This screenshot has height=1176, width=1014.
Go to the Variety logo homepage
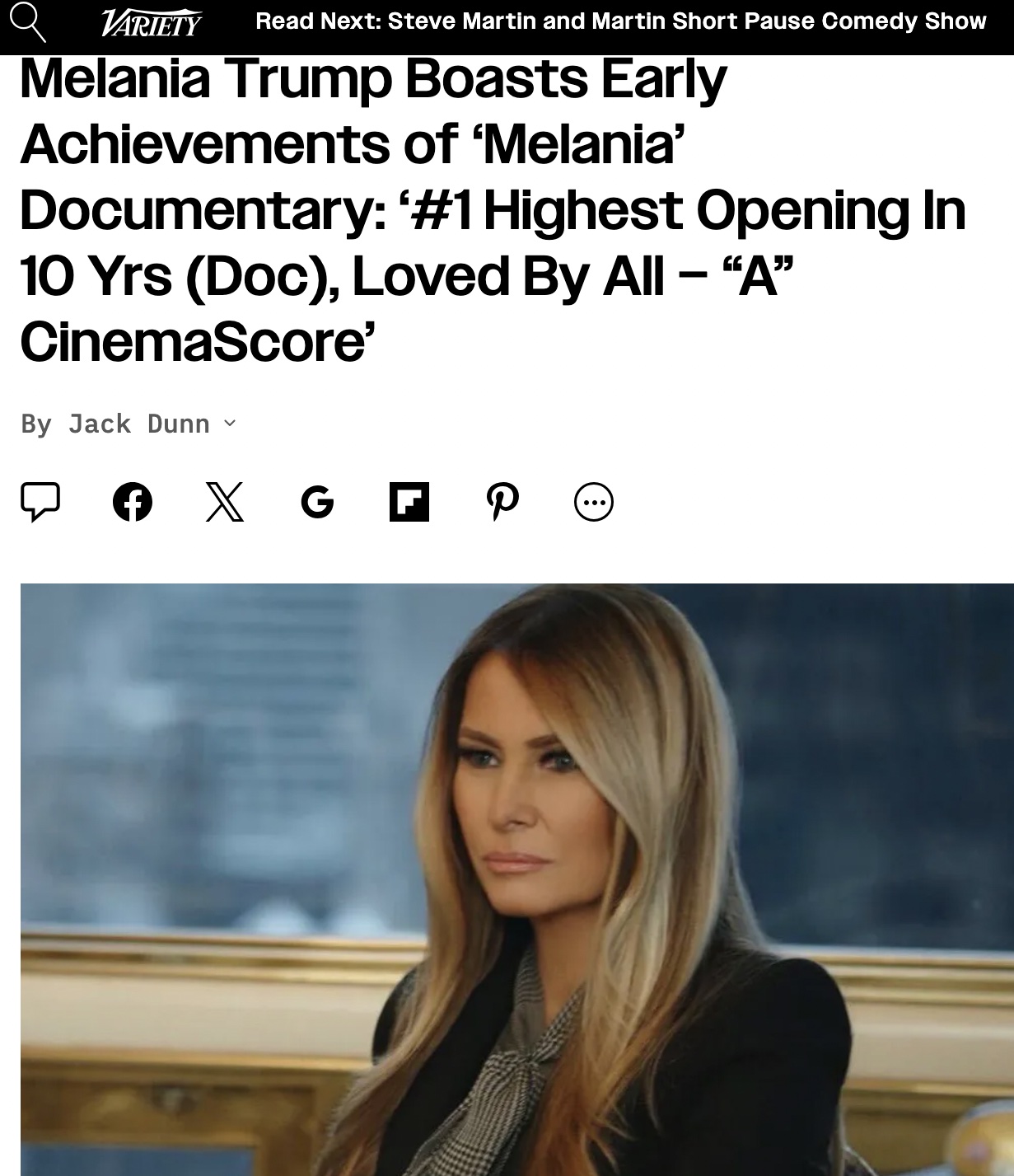coord(151,22)
